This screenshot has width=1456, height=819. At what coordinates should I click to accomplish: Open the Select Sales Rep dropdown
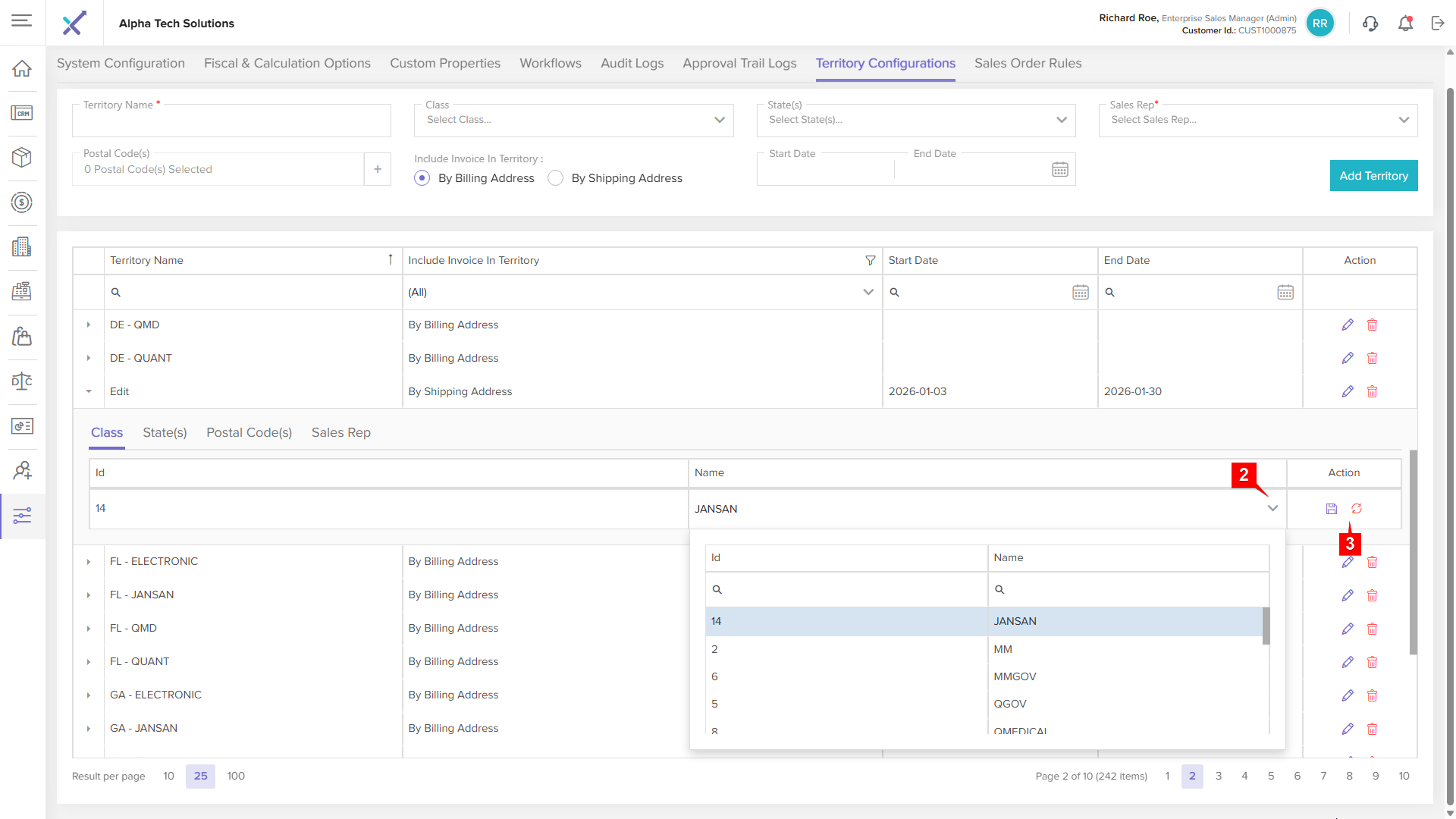[x=1257, y=120]
